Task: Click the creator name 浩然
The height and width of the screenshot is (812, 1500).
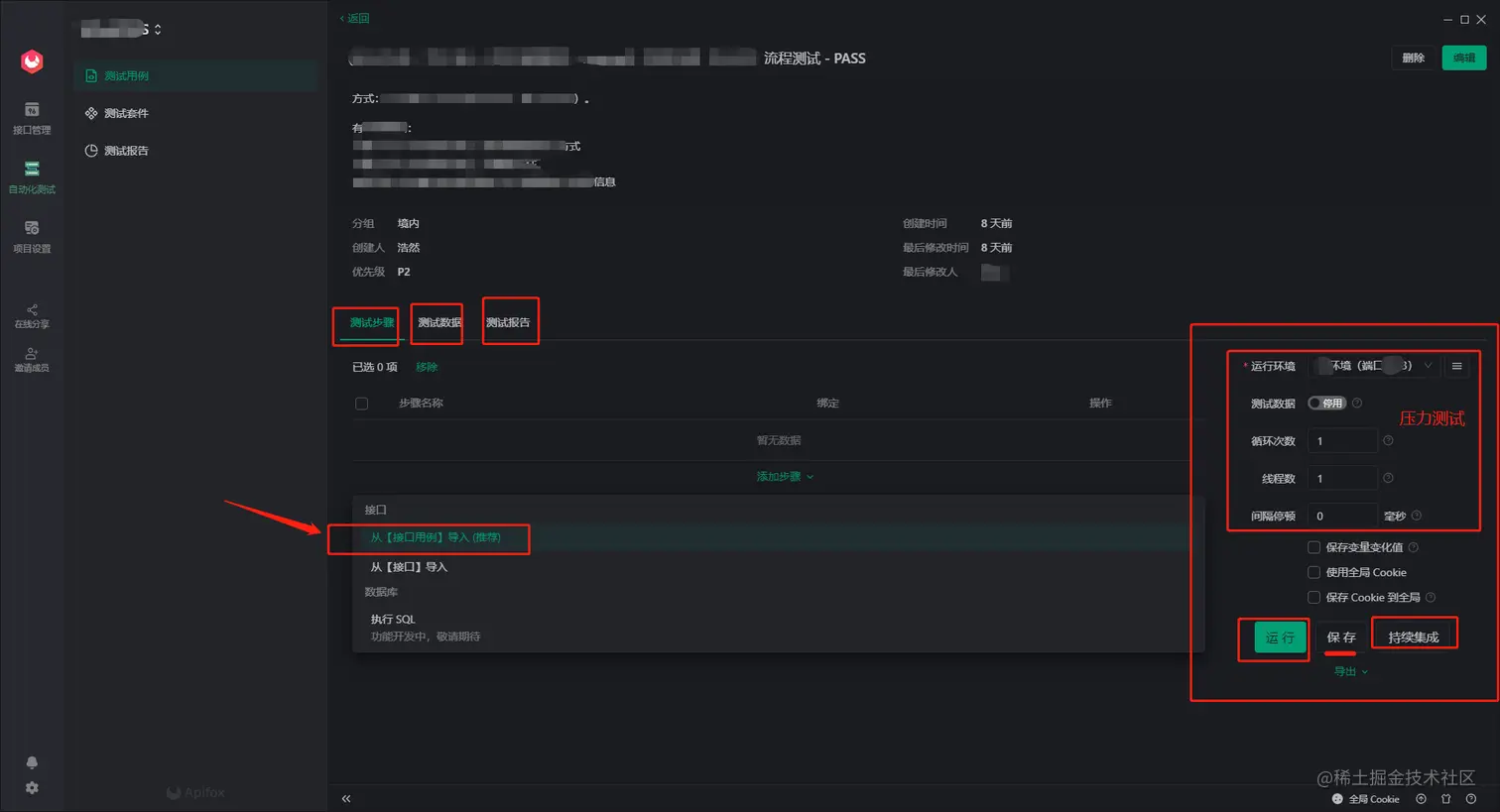Action: (409, 248)
